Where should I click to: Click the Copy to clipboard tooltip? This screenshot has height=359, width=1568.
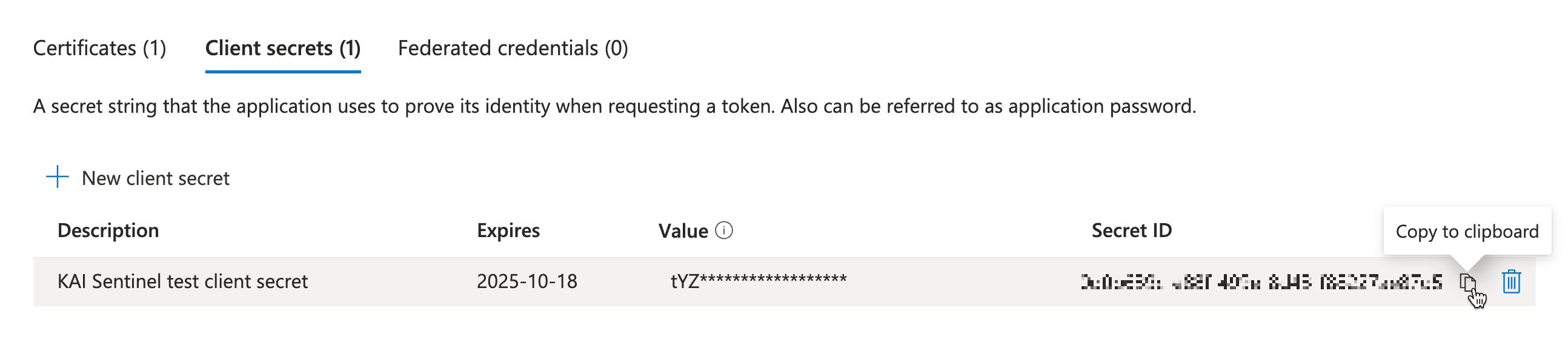click(1466, 232)
